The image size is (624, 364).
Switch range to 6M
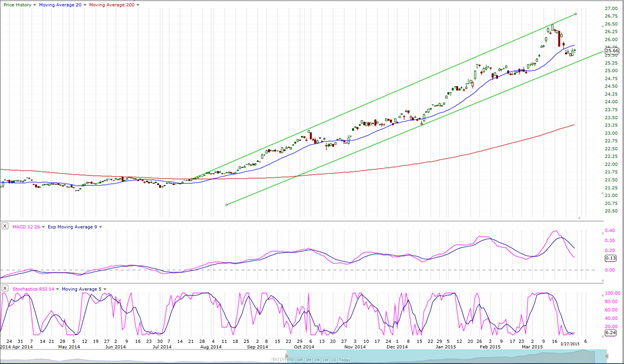[300, 360]
